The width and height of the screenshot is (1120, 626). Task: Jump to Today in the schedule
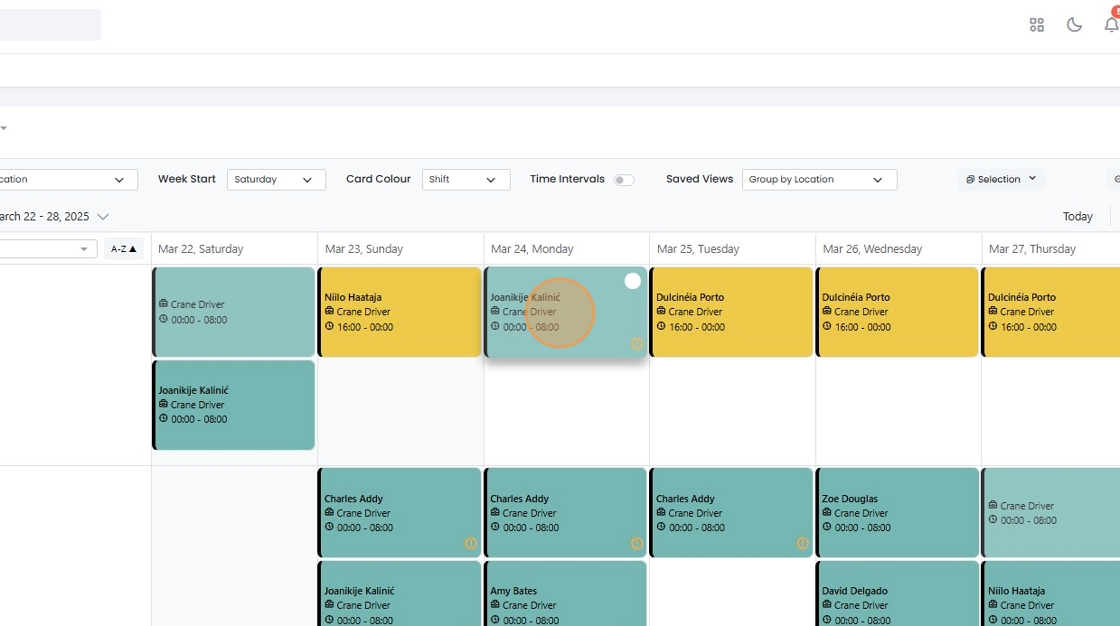click(x=1077, y=216)
